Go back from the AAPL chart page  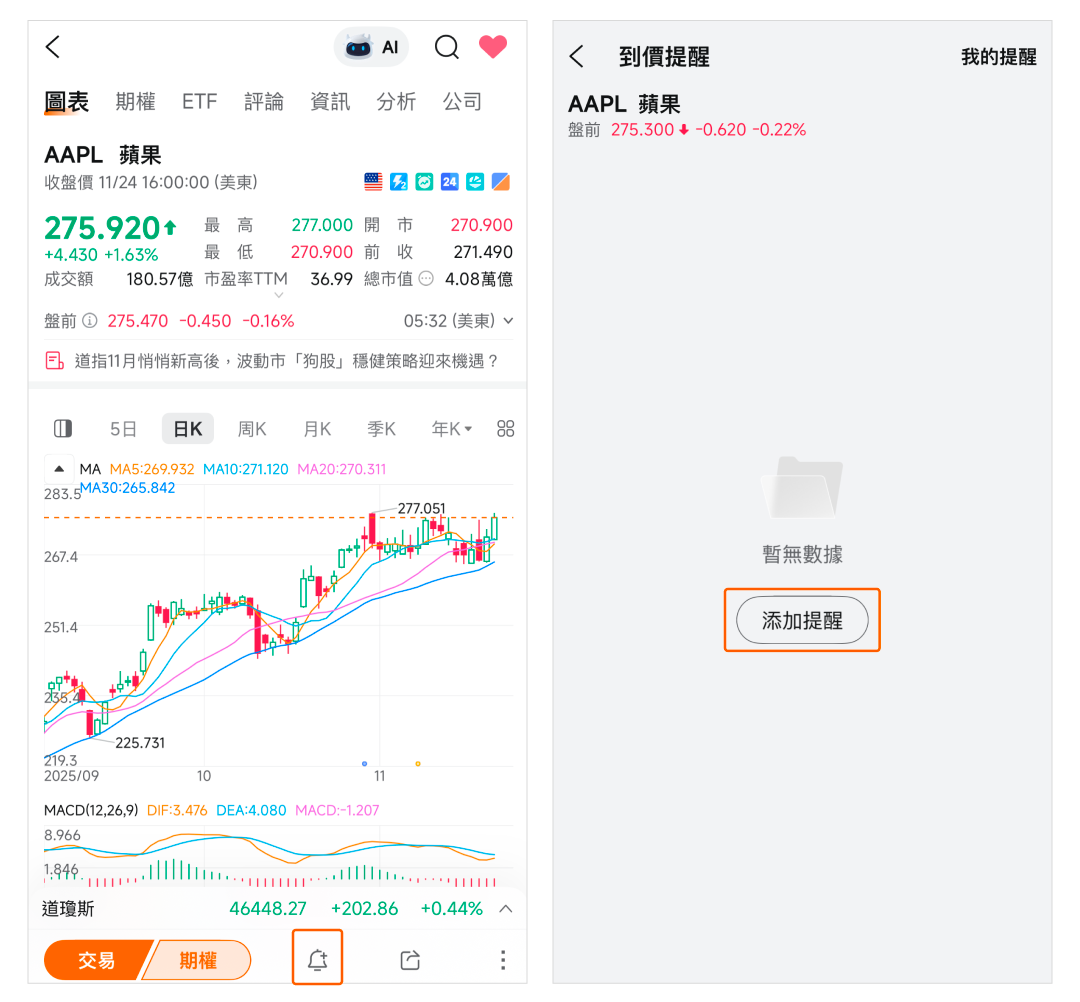coord(53,48)
